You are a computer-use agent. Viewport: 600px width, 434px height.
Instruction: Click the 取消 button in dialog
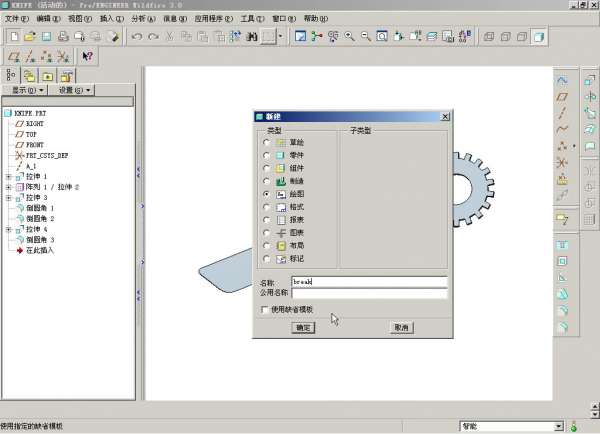(401, 328)
